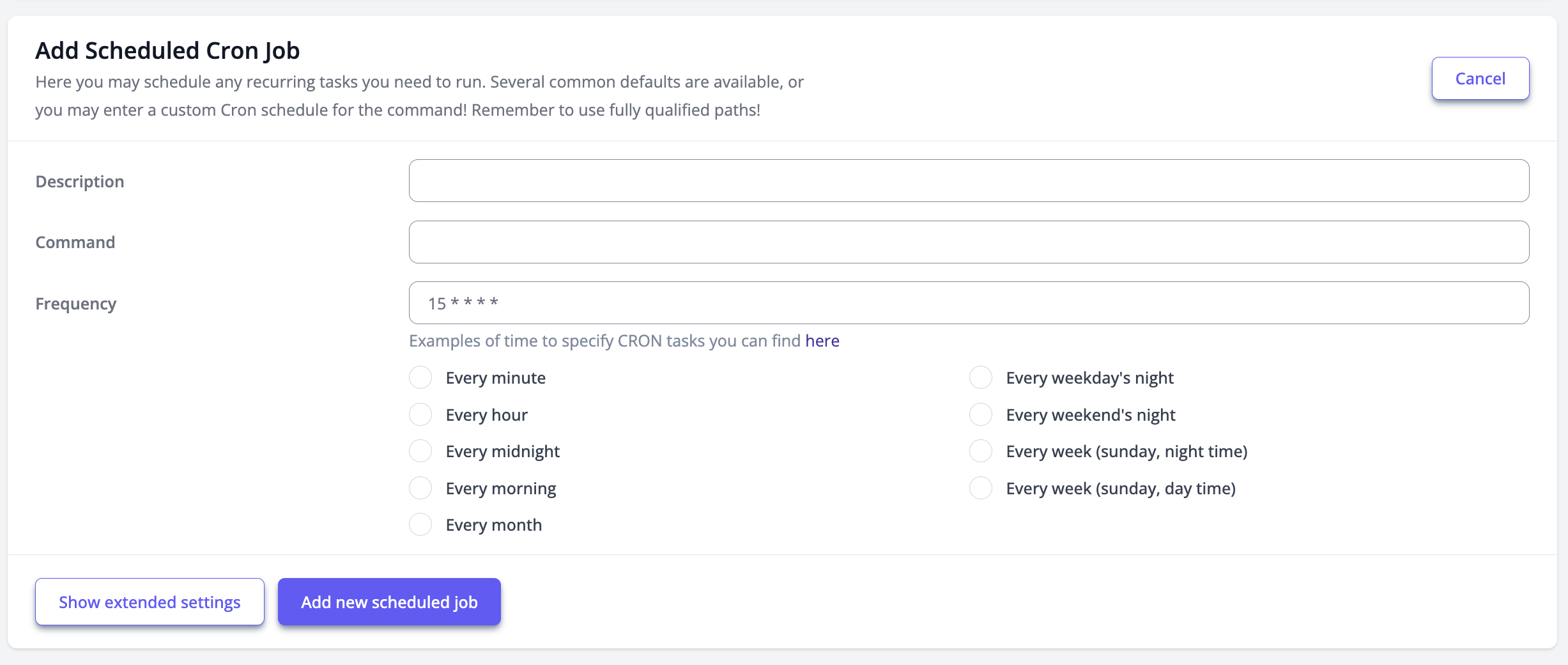Pick the Every morning radio option
Screen dimensions: 1568x665
pyautogui.click(x=420, y=489)
